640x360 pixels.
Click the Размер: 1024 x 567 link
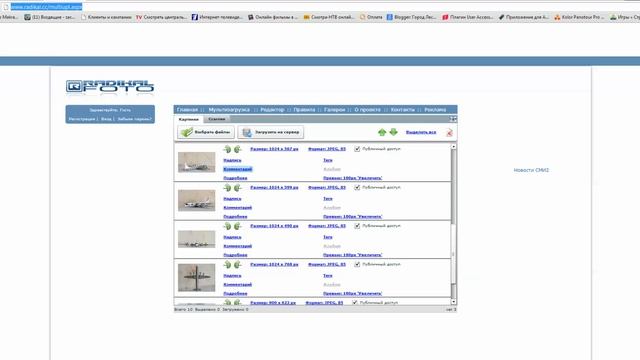click(x=274, y=149)
